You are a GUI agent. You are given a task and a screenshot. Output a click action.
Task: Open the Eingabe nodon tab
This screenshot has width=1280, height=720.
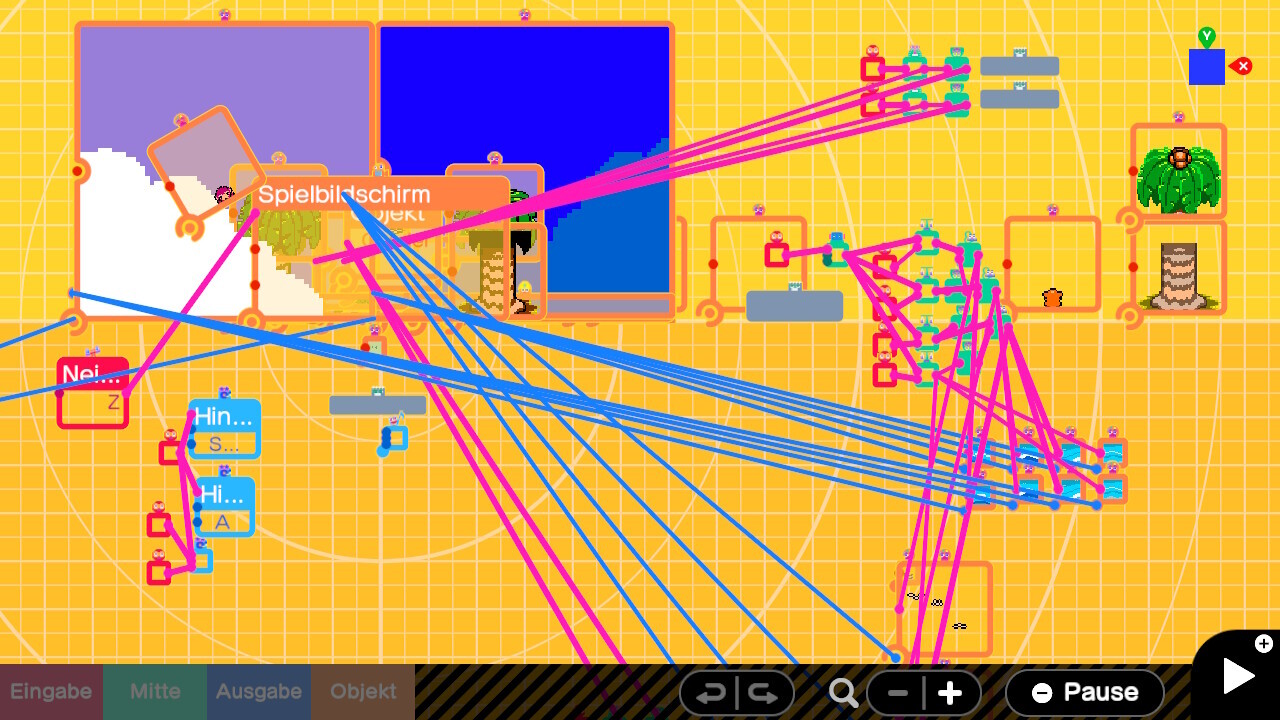51,691
